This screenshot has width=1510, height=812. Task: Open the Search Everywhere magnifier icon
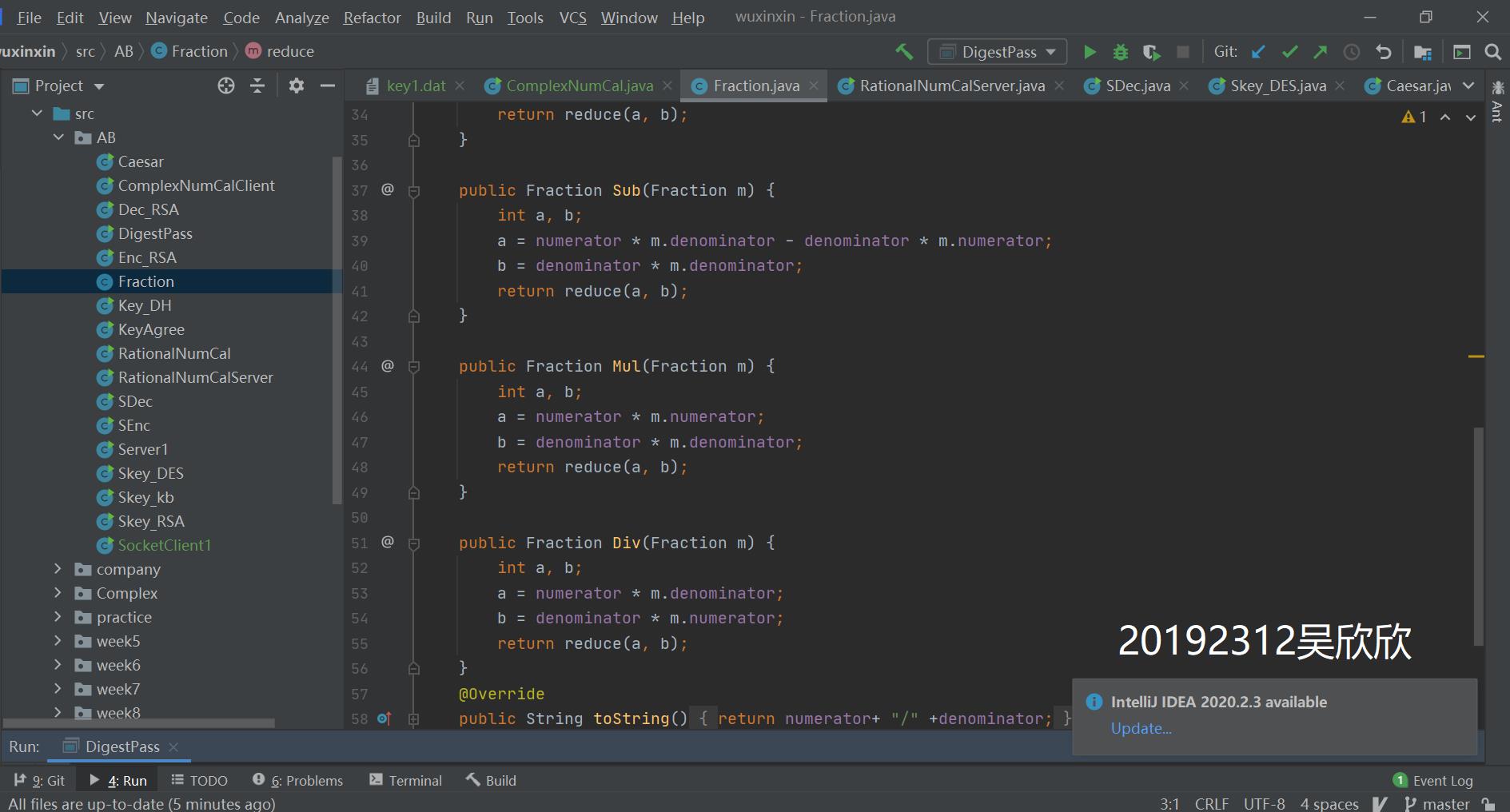[x=1492, y=52]
